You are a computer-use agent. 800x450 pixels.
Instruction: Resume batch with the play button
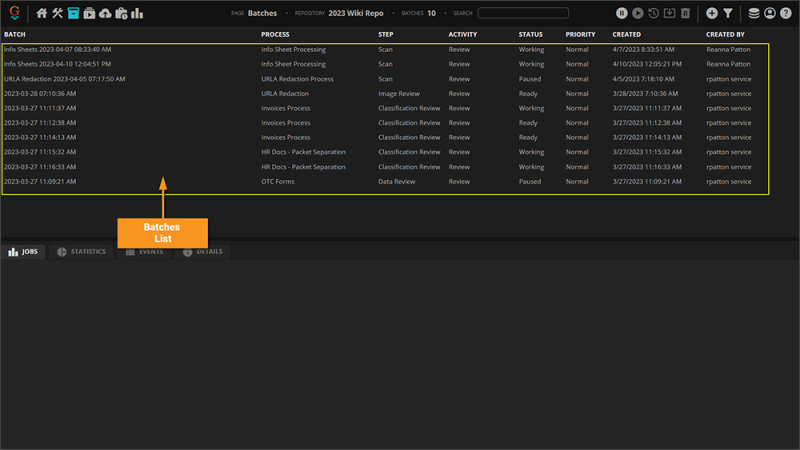(x=638, y=13)
